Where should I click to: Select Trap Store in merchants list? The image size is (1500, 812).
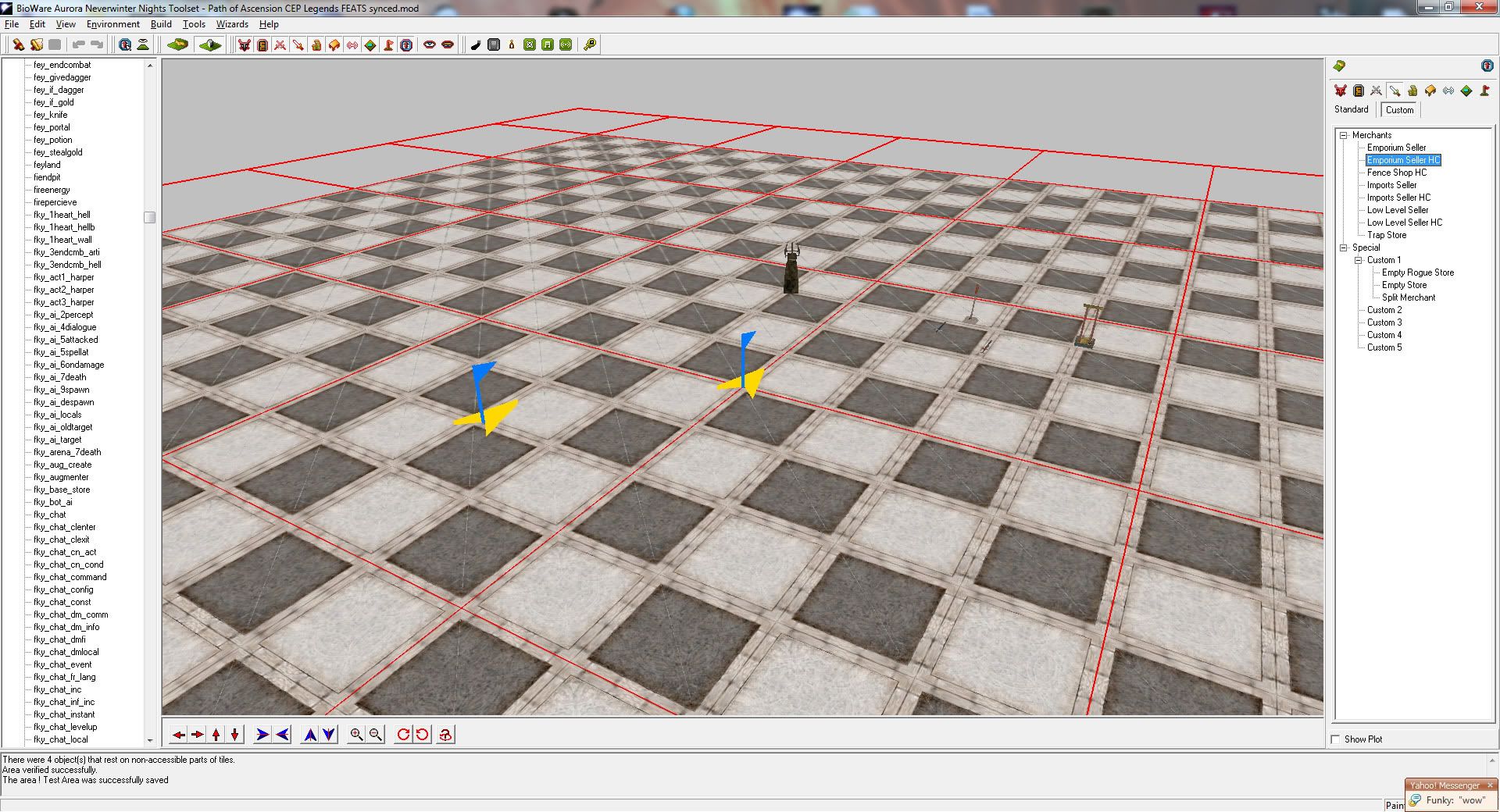coord(1386,235)
